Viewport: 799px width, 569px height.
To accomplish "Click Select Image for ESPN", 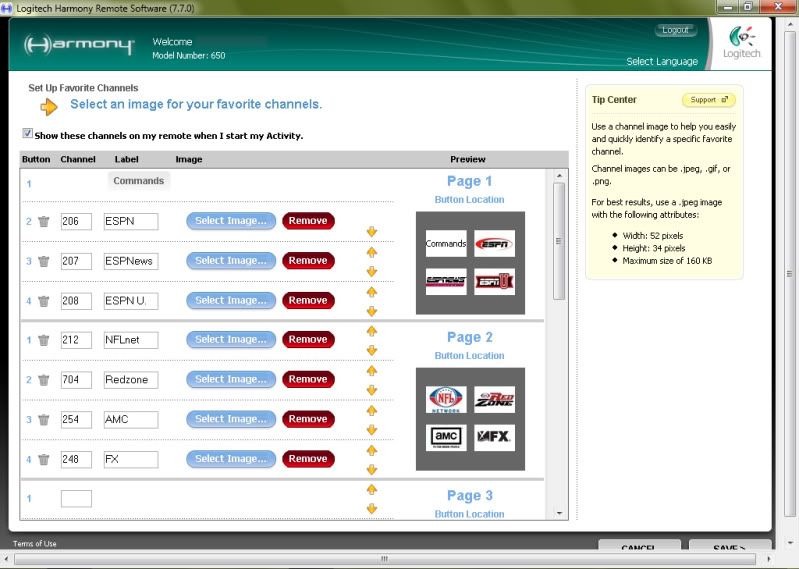I will (x=231, y=221).
